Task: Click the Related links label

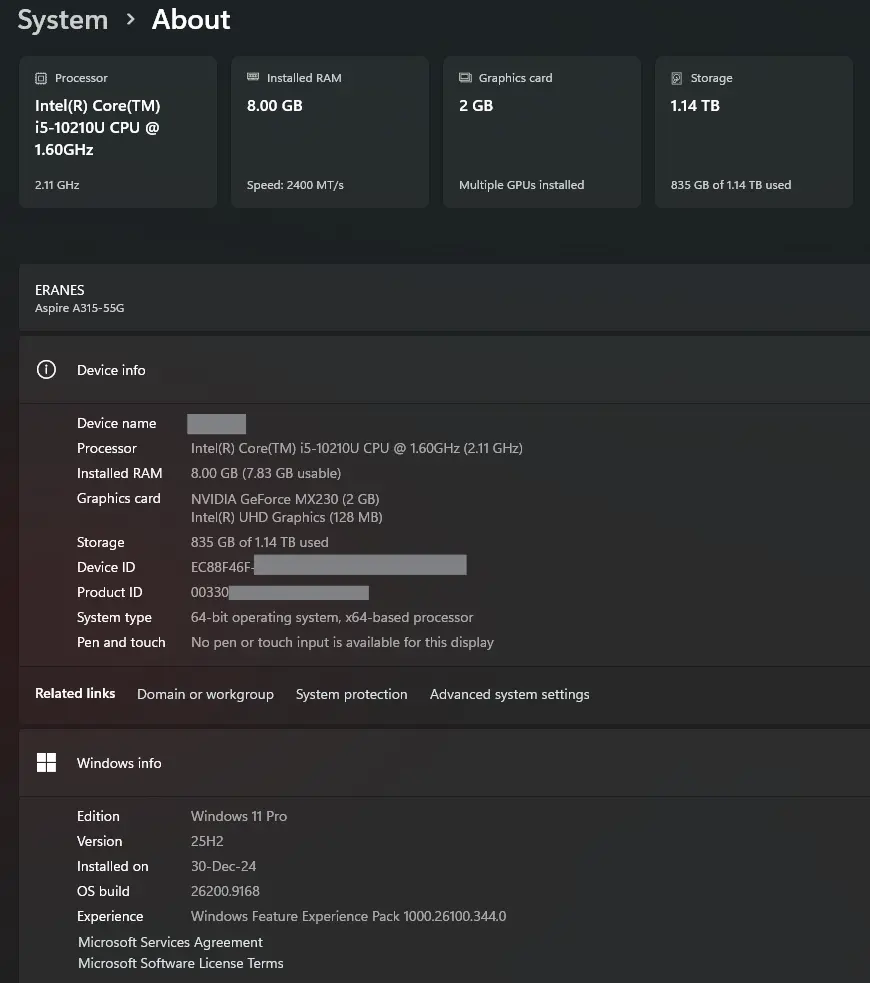Action: [75, 694]
